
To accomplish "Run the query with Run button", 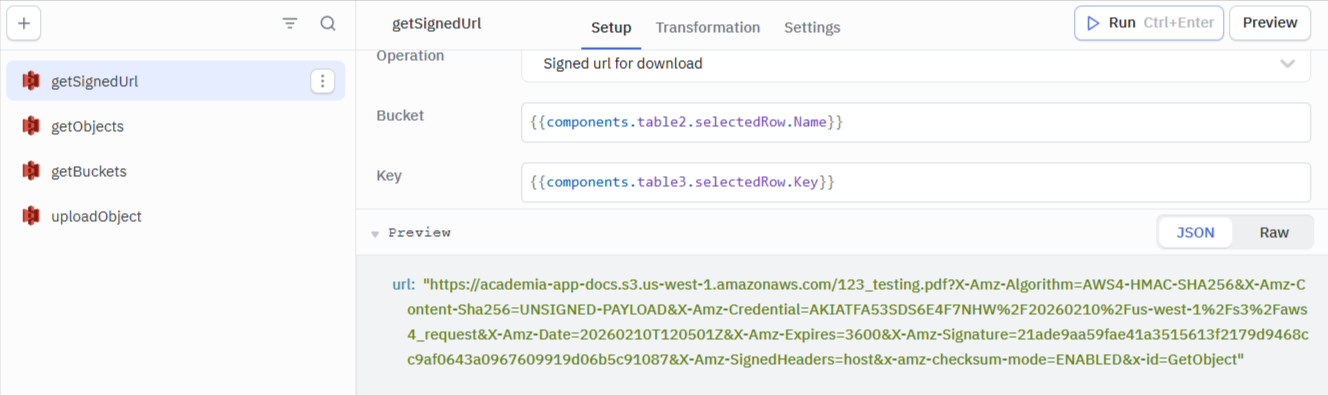I will (1149, 23).
